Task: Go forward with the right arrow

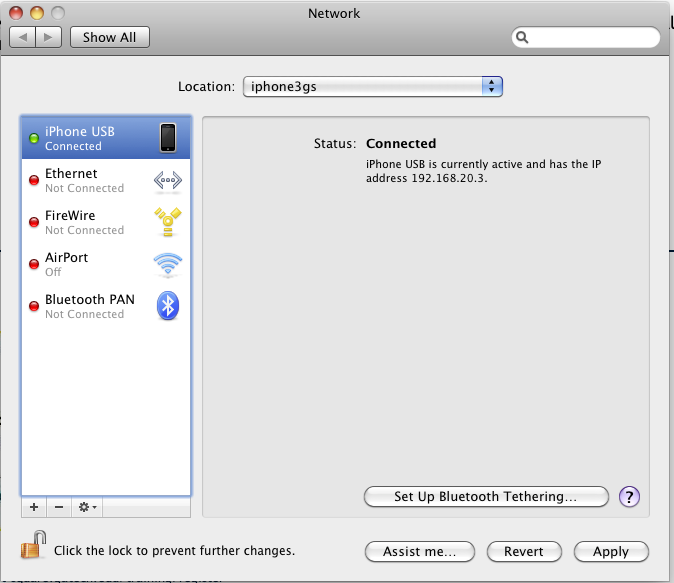Action: pyautogui.click(x=49, y=37)
